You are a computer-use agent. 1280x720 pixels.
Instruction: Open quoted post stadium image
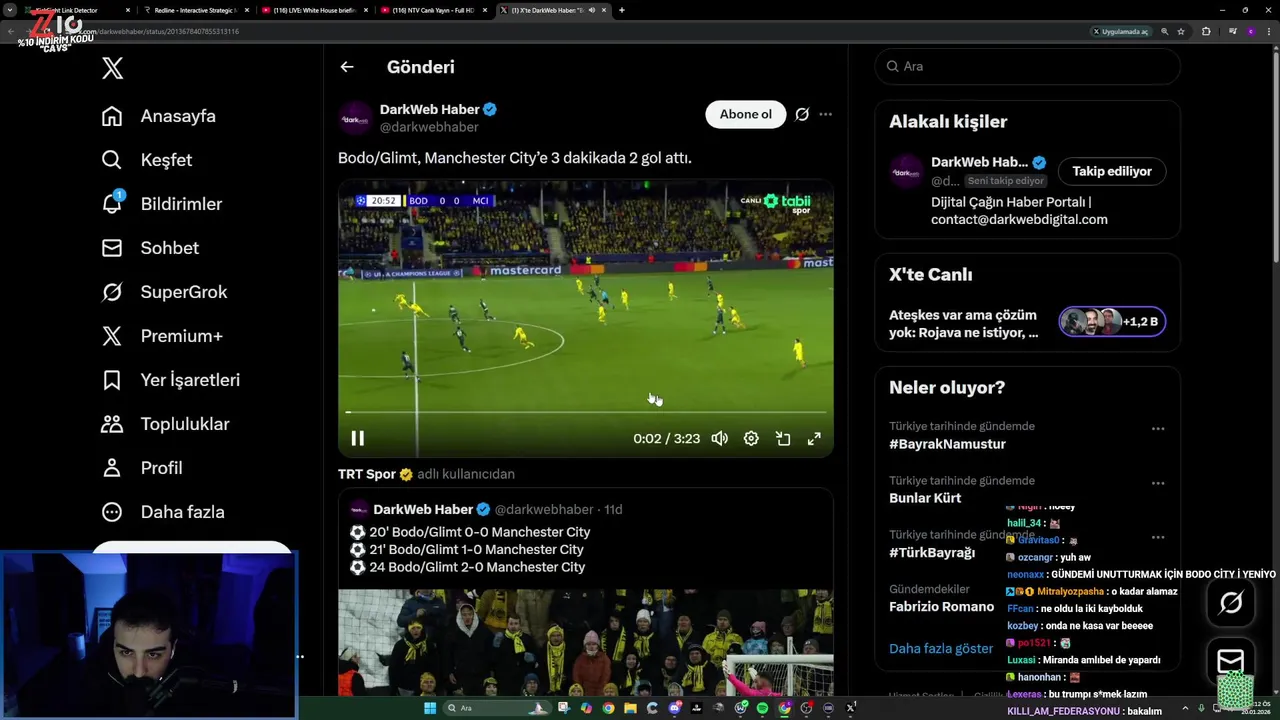pyautogui.click(x=586, y=642)
